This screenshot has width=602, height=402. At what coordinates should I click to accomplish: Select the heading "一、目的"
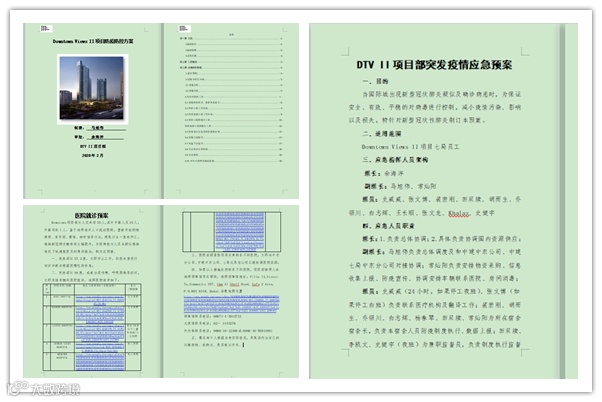(x=375, y=81)
